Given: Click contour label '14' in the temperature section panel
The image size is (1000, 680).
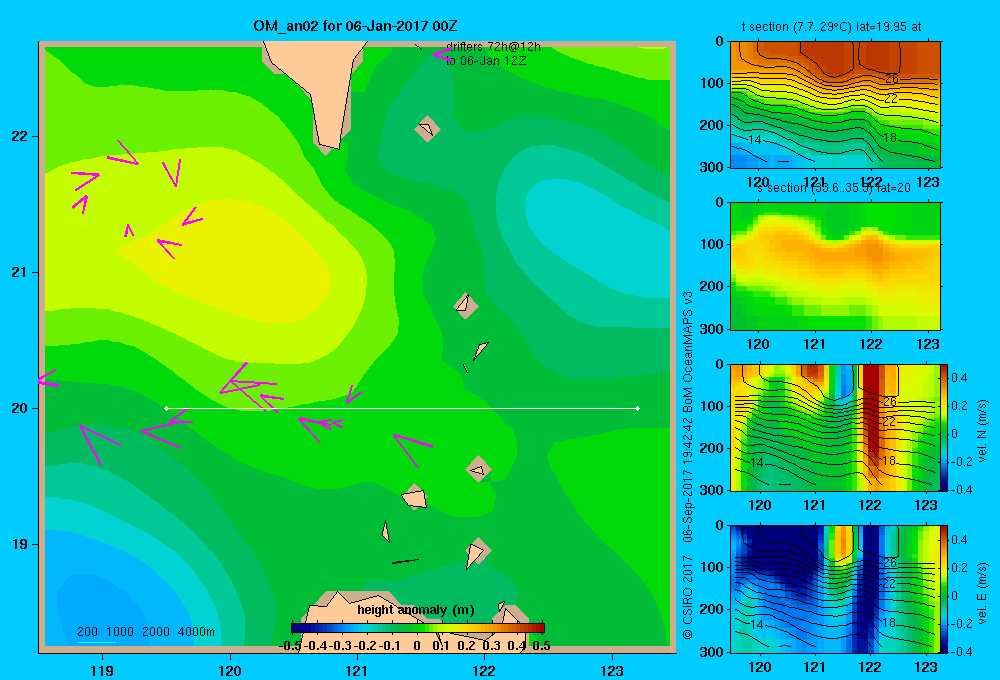Looking at the screenshot, I should [x=754, y=140].
